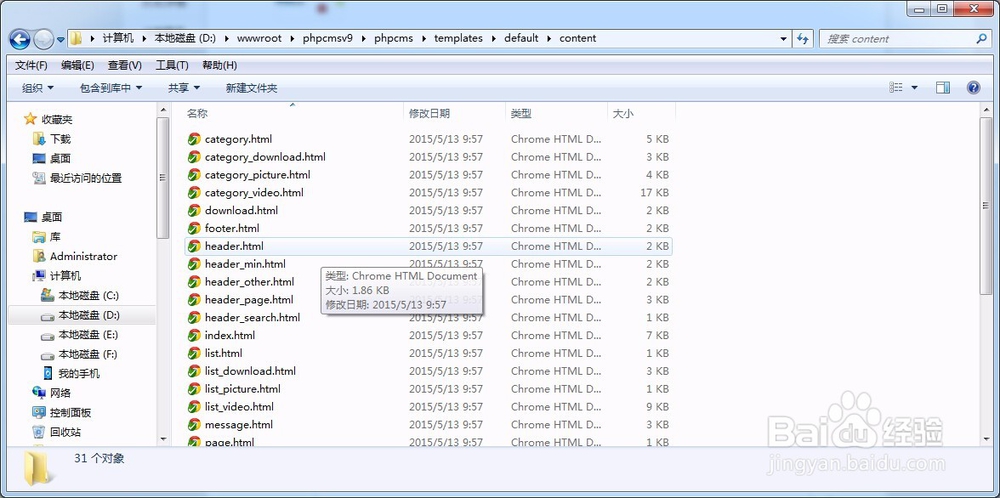Screen dimensions: 1000x498
Task: Select 收藏夹 in navigation pane
Action: pyautogui.click(x=57, y=119)
